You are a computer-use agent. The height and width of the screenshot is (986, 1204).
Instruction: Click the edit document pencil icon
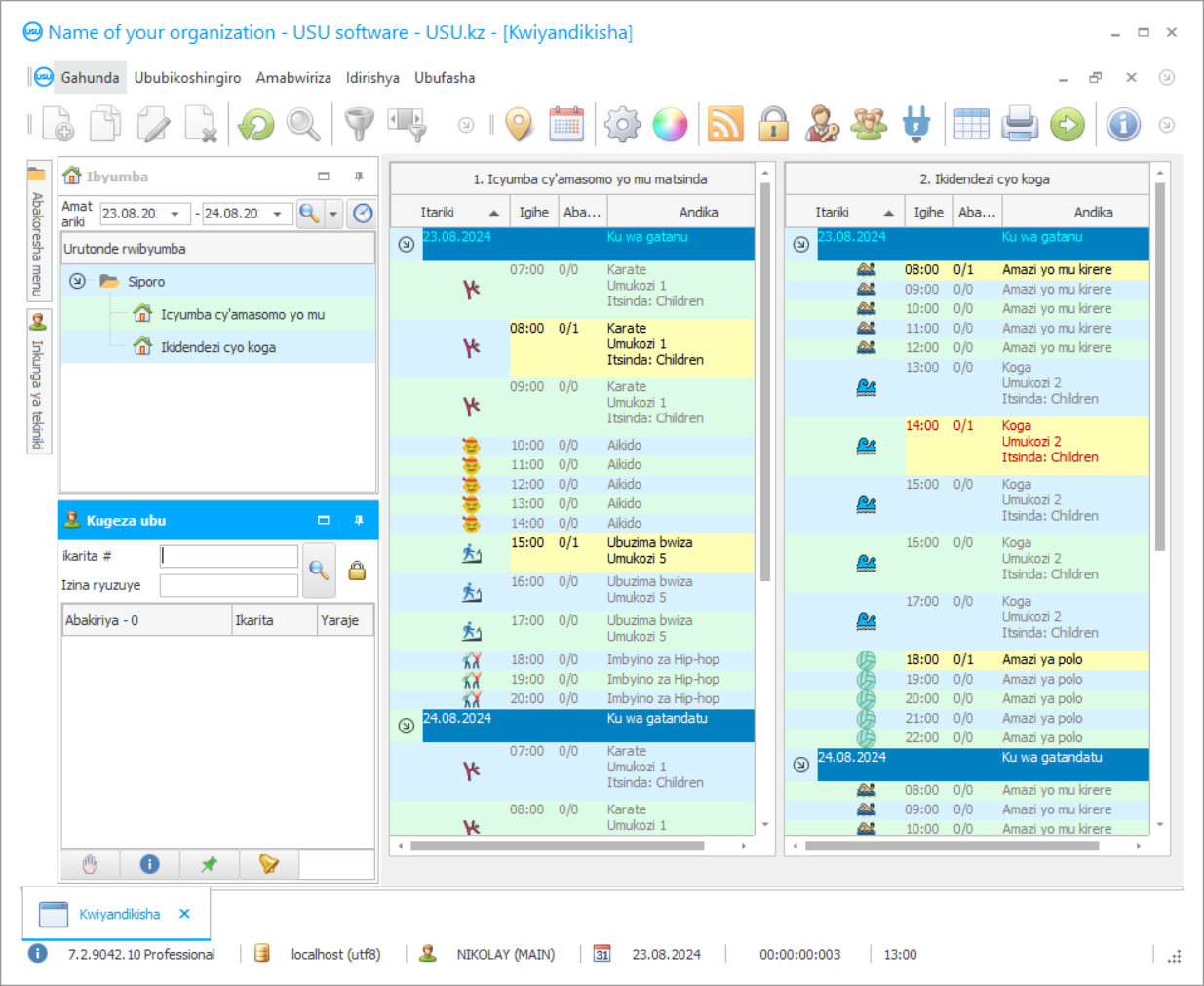[x=153, y=125]
